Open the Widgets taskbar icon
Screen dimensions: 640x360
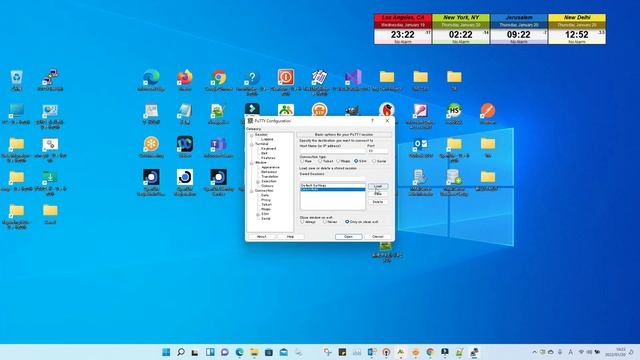[210, 352]
